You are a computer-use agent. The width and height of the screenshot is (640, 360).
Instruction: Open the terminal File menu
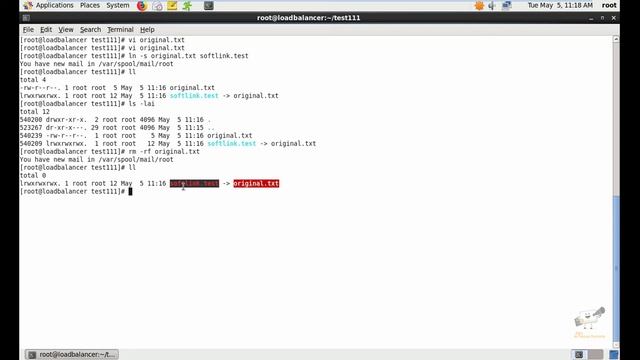(28, 29)
